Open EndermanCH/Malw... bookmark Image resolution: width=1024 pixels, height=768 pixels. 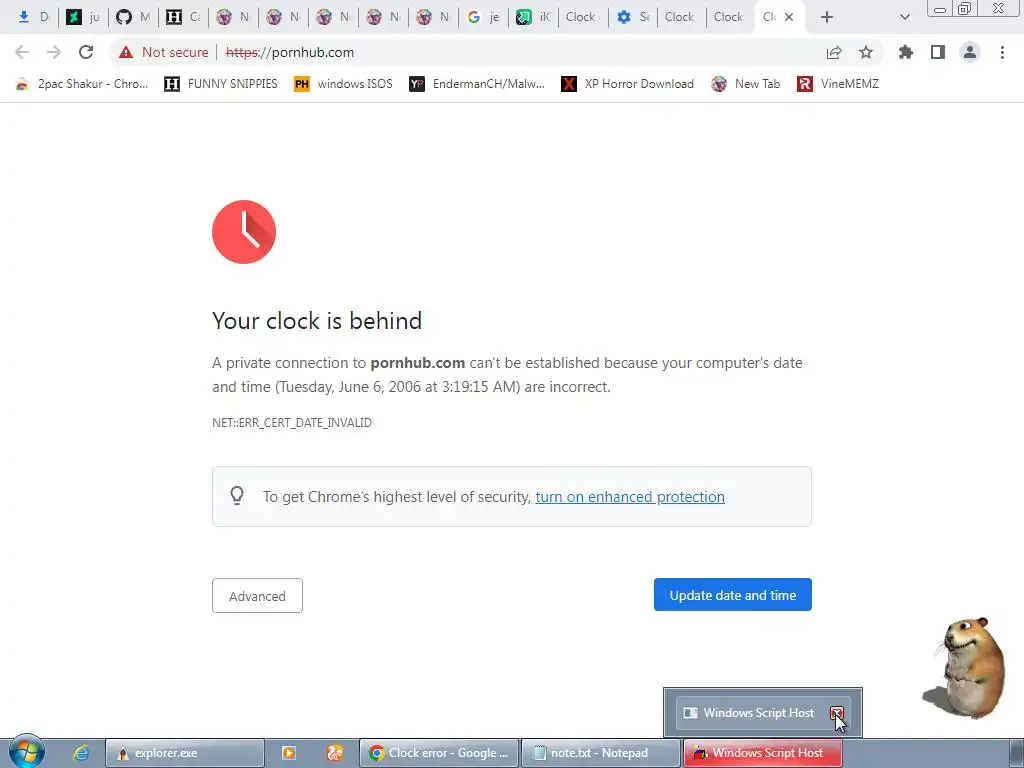click(x=477, y=84)
